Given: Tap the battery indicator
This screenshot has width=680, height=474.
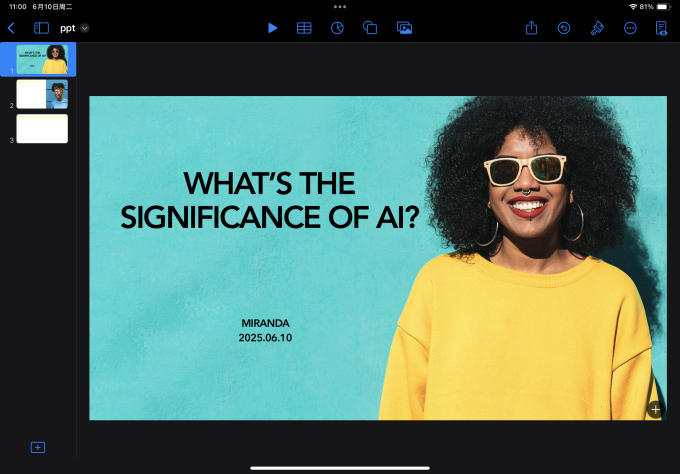Looking at the screenshot, I should [664, 7].
